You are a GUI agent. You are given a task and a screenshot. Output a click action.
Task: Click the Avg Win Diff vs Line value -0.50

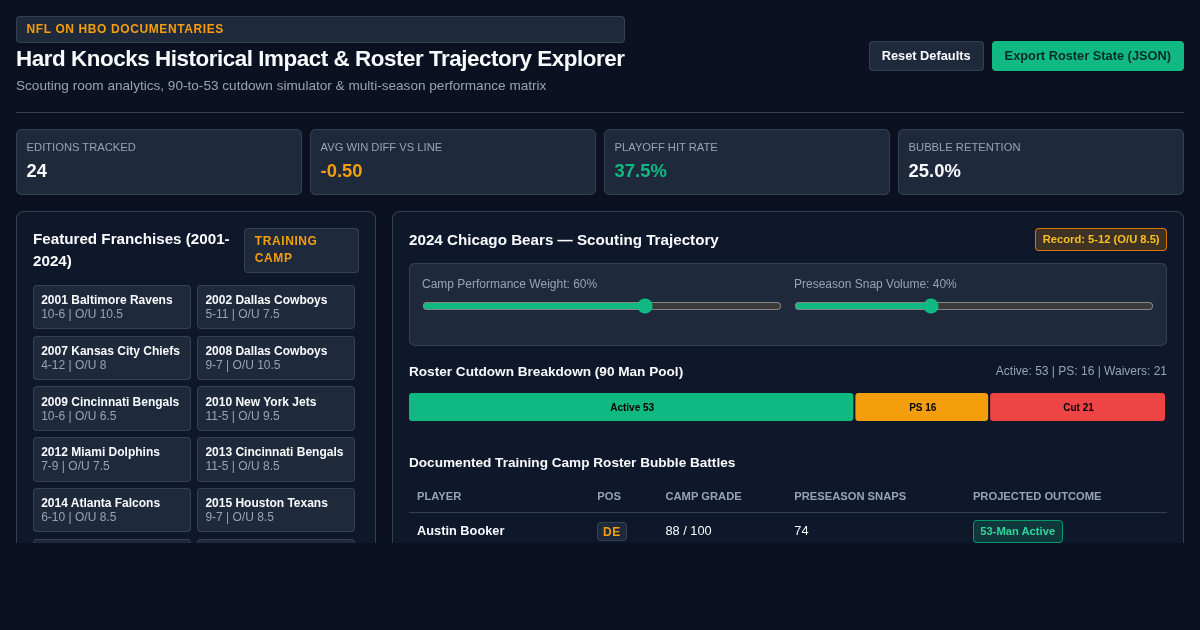pyautogui.click(x=341, y=171)
